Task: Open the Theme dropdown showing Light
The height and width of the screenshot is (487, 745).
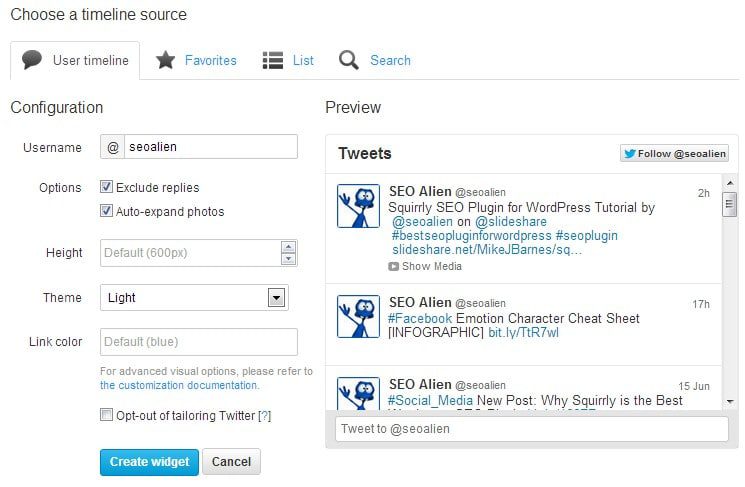Action: tap(194, 298)
